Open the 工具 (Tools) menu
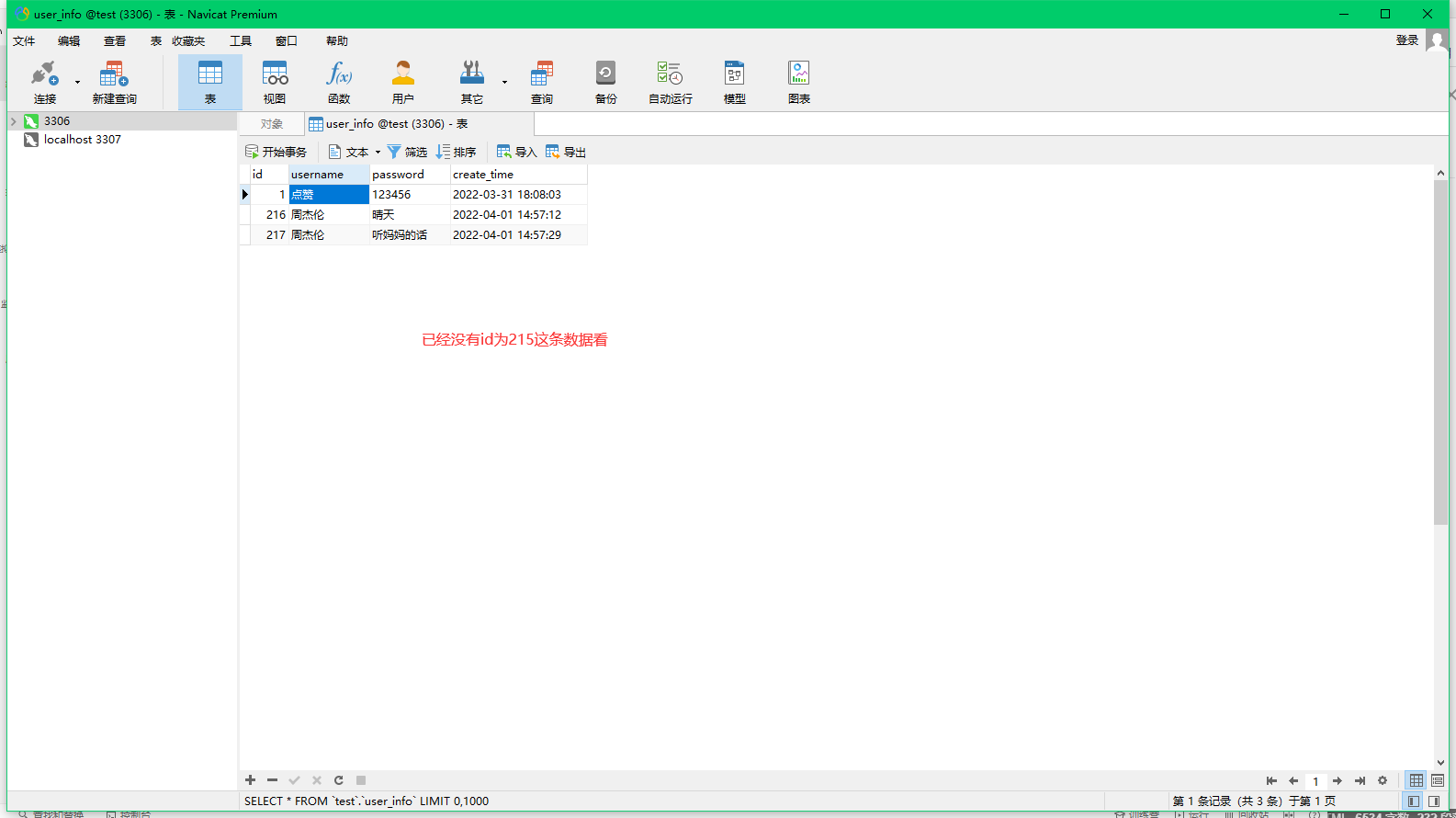Viewport: 1456px width, 818px height. point(241,41)
